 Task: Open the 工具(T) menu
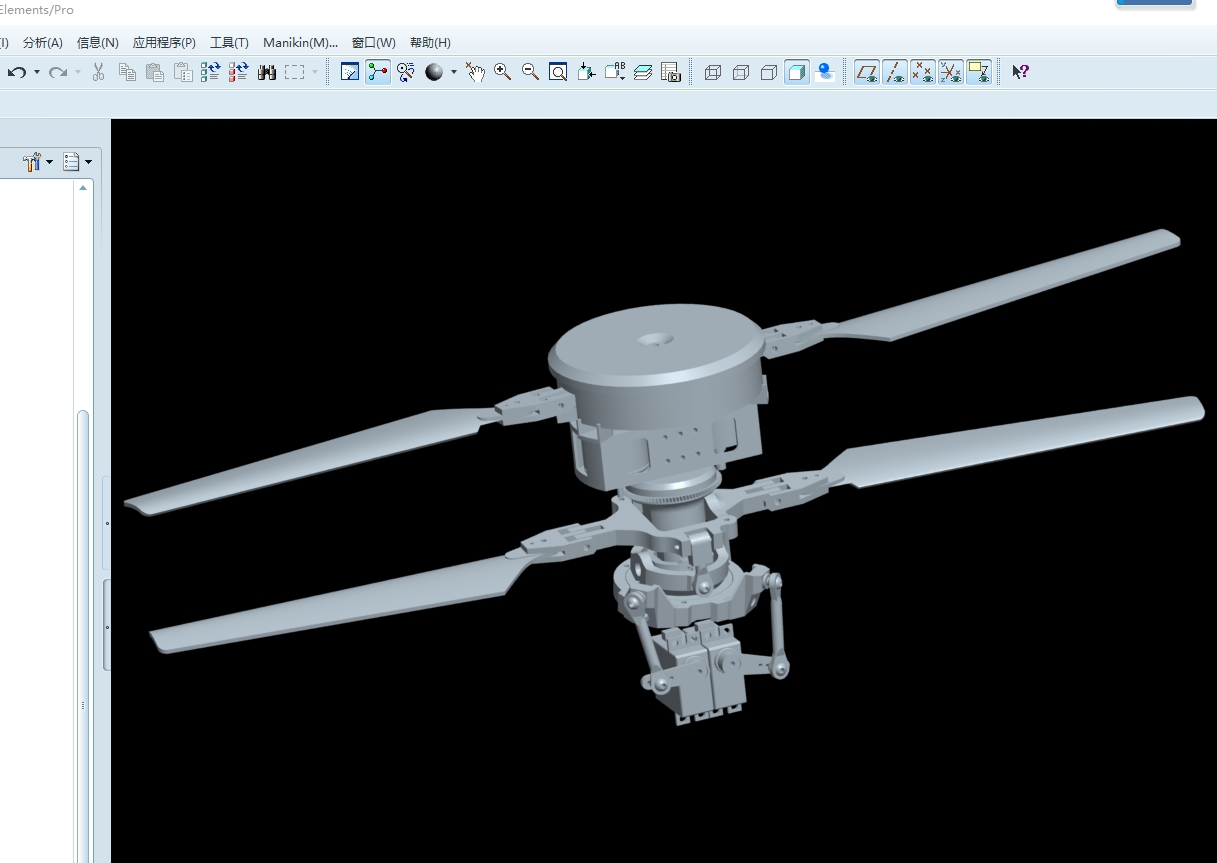click(x=229, y=43)
